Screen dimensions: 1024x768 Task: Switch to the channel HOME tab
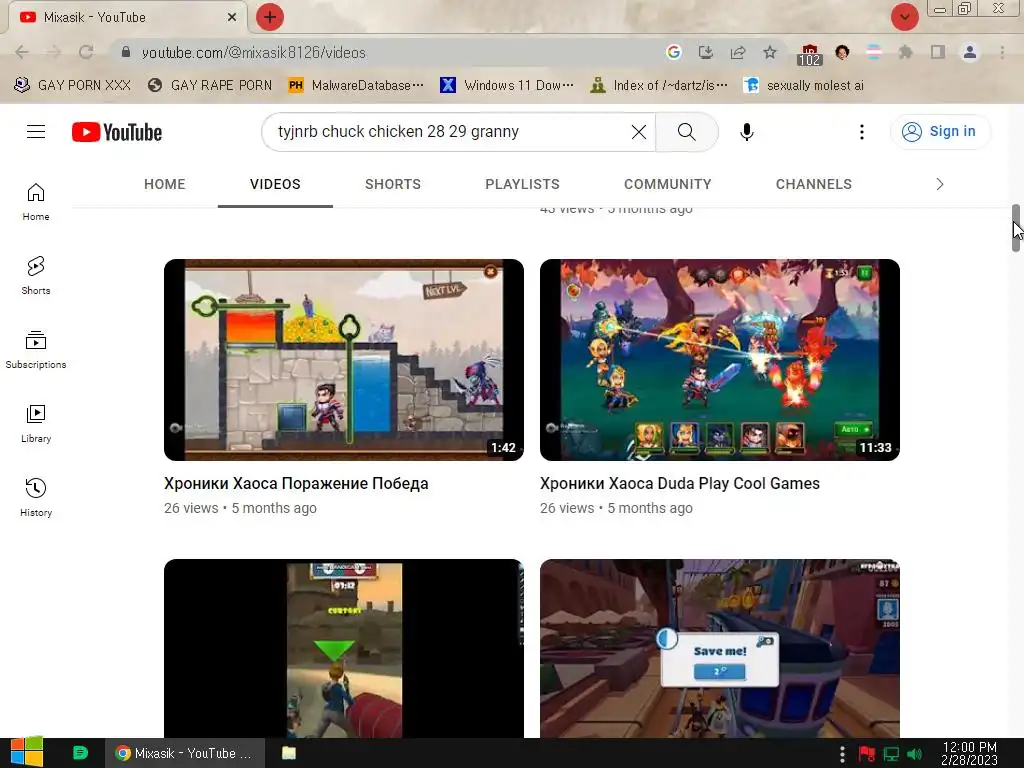tap(165, 184)
